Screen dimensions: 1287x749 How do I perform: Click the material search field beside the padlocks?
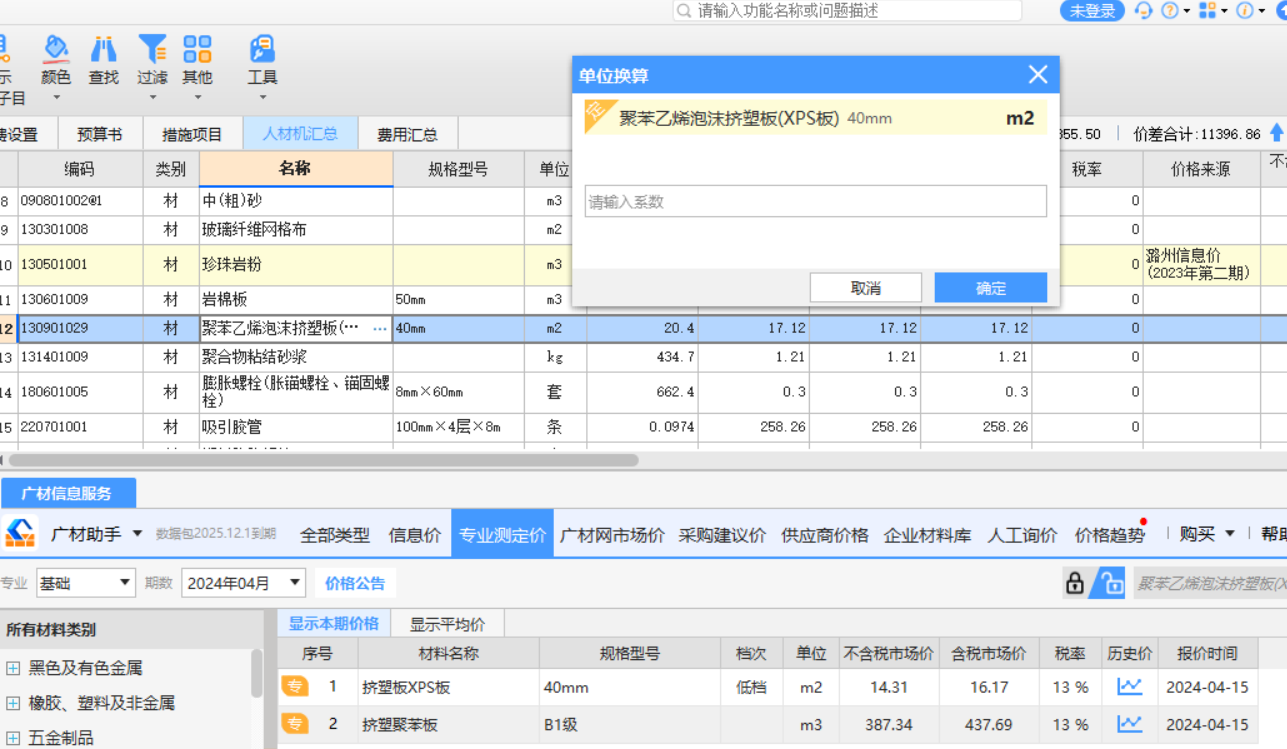click(x=1209, y=583)
